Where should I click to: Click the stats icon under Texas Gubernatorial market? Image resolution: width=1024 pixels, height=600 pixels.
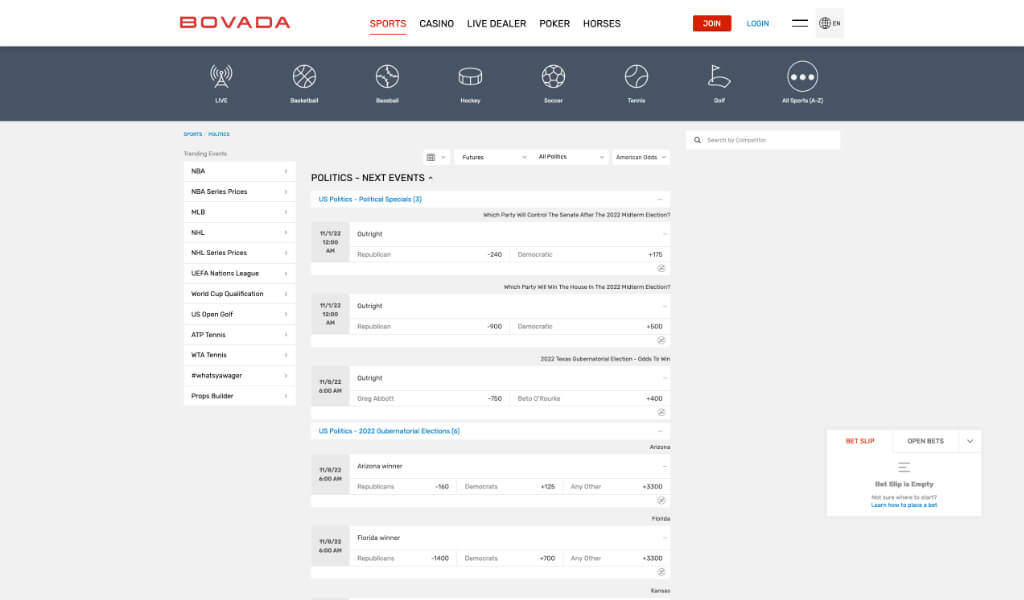661,413
